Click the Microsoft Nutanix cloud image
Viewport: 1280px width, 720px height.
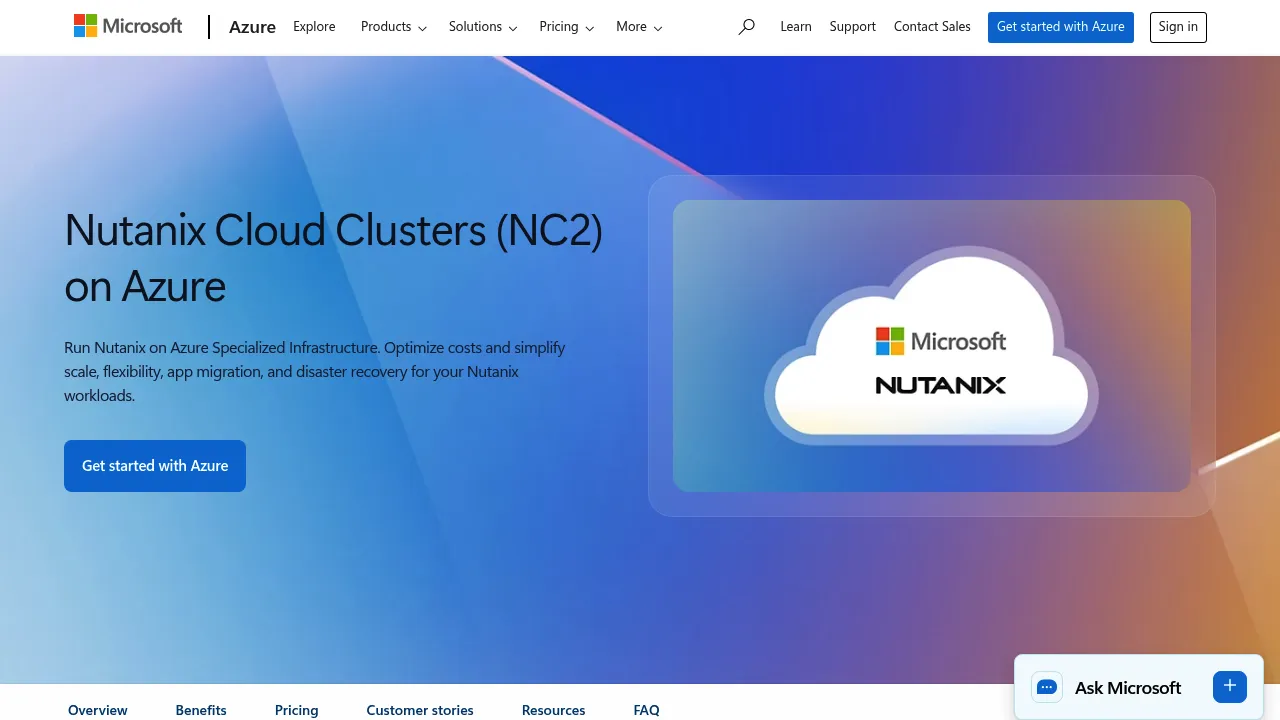[932, 346]
